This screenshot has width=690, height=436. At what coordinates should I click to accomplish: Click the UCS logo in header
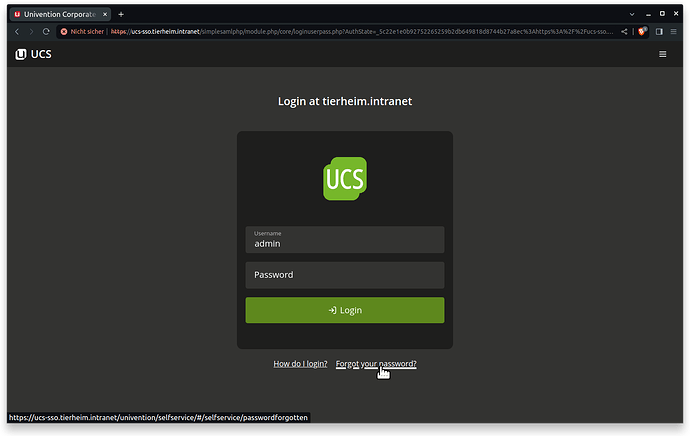tap(33, 54)
